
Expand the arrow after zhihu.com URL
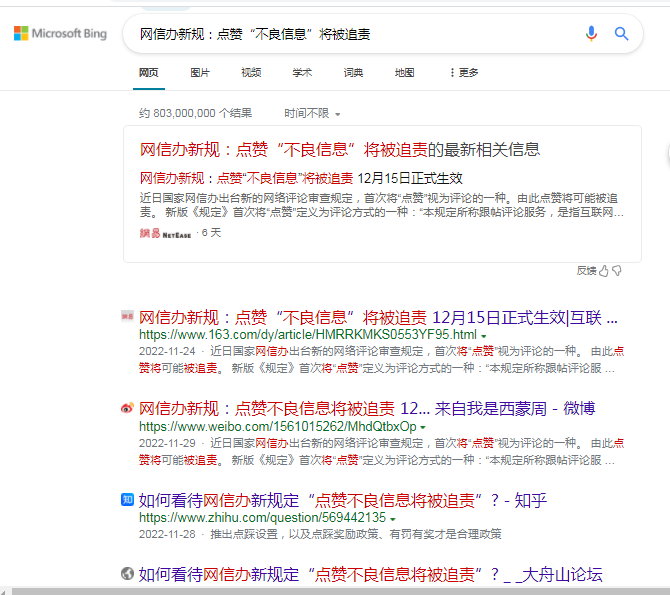393,519
